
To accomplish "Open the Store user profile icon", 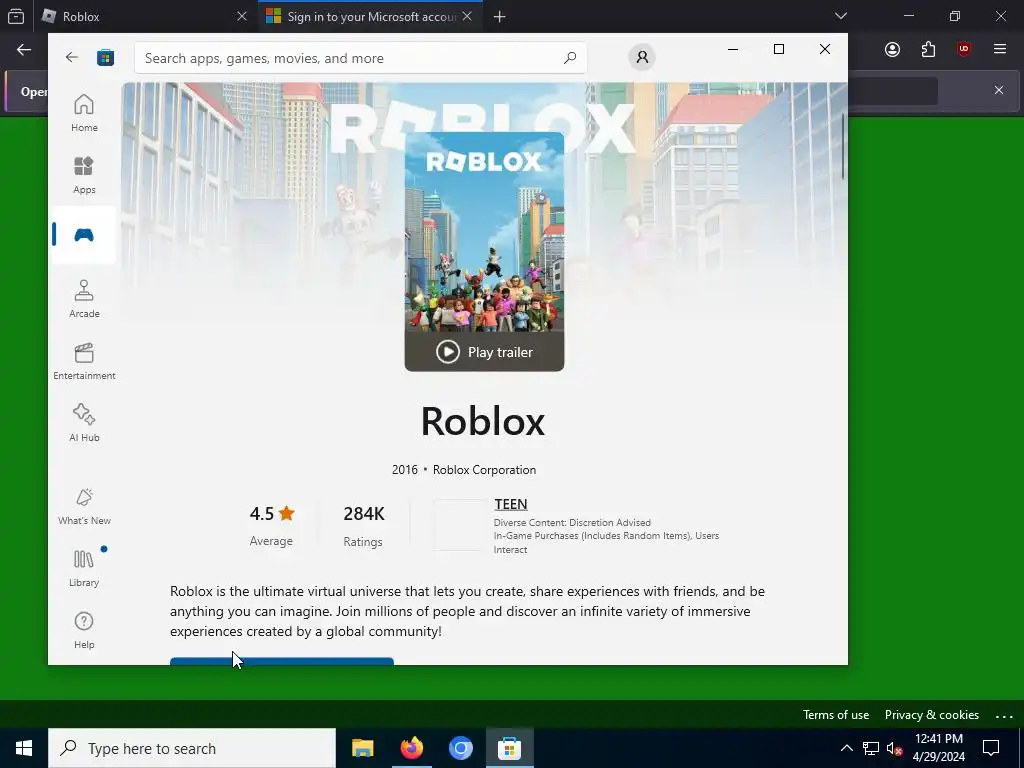I will (x=642, y=57).
